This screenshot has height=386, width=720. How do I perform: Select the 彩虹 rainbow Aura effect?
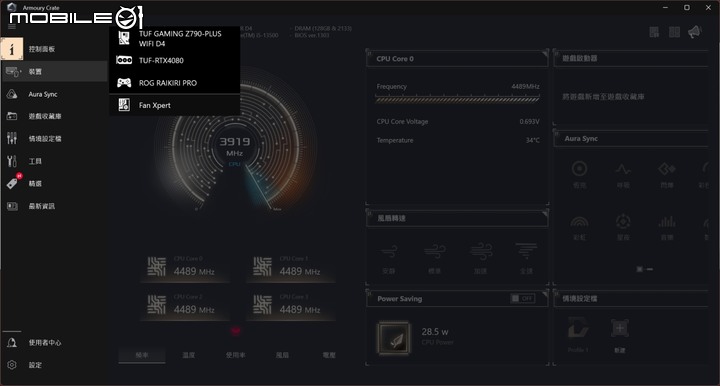tap(579, 227)
